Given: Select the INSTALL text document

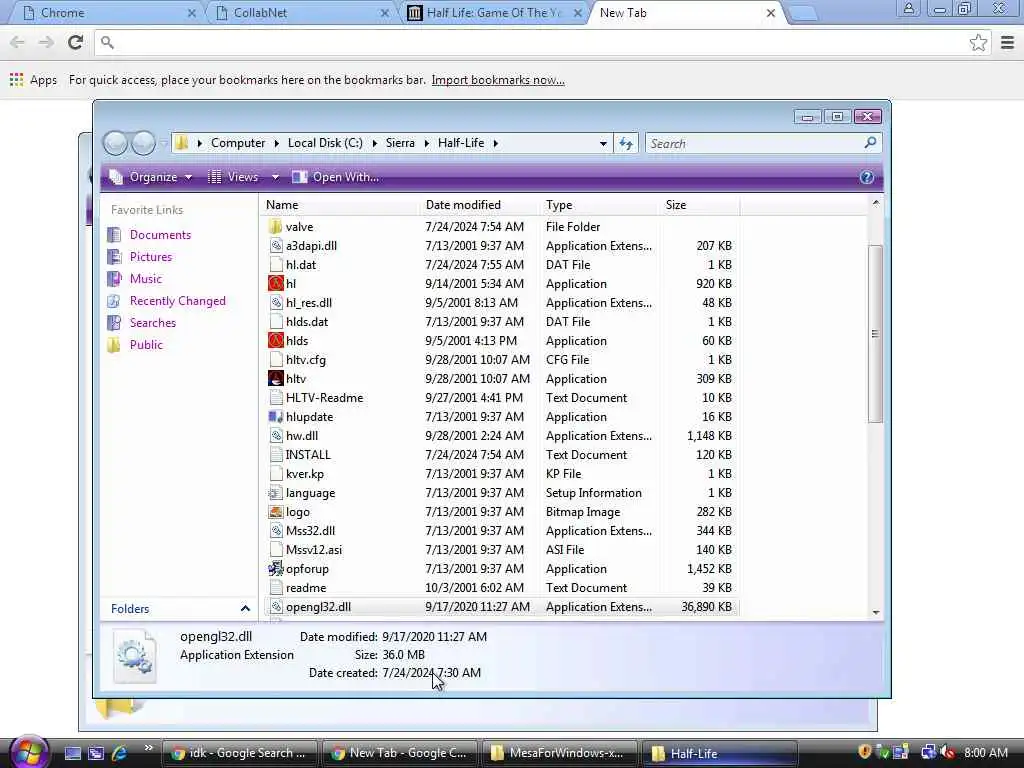Looking at the screenshot, I should [308, 455].
